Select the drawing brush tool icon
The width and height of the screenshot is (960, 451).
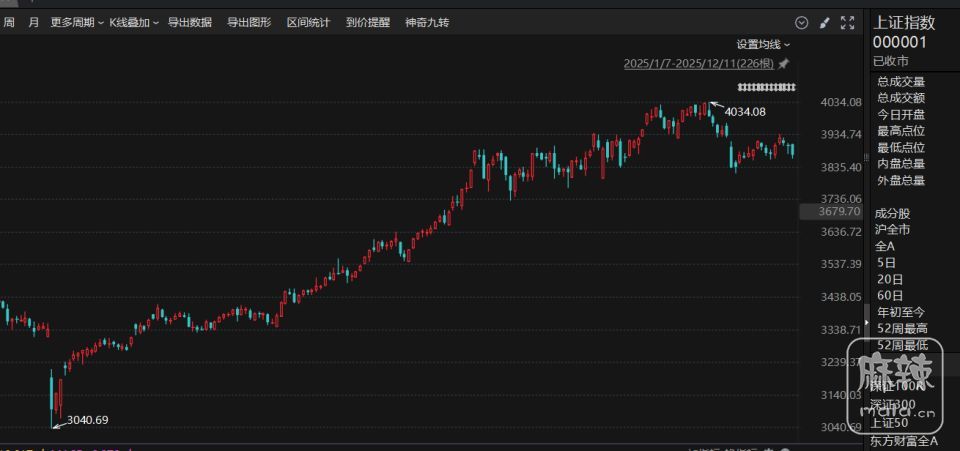(825, 22)
